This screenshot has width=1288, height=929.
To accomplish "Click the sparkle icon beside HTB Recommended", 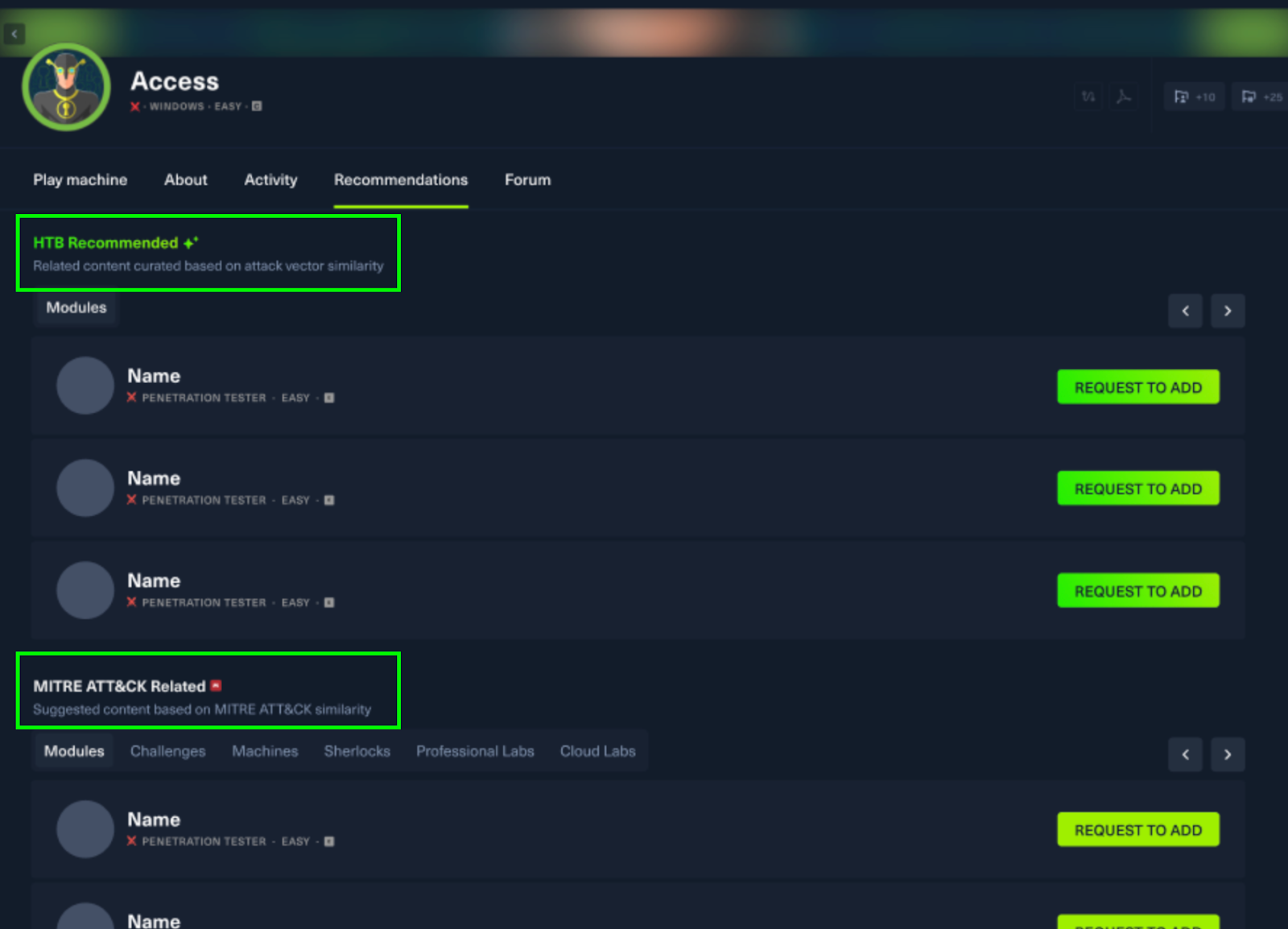I will click(191, 242).
